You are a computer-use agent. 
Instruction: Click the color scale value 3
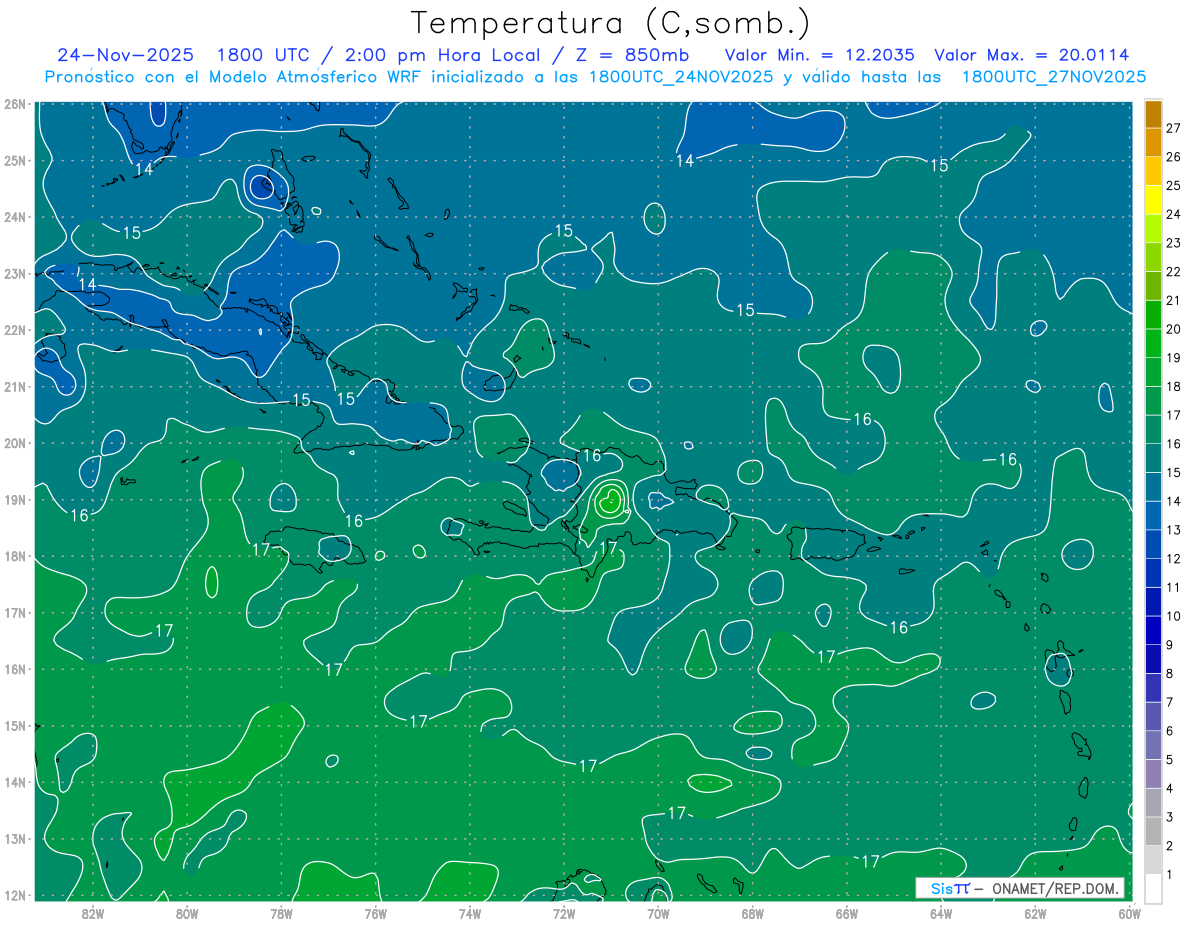click(1170, 817)
